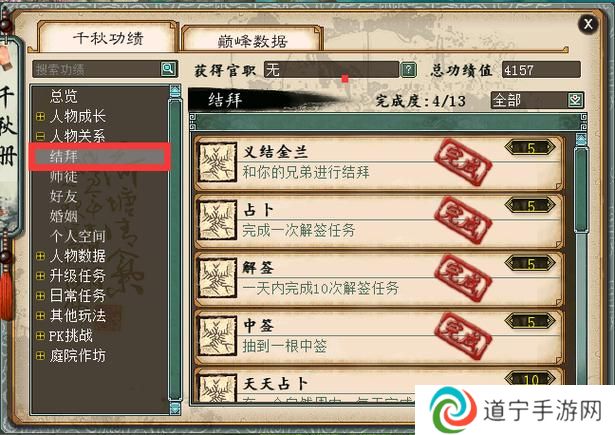Image resolution: width=615 pixels, height=435 pixels.
Task: Expand the 人物成长 category
Action: pos(40,116)
